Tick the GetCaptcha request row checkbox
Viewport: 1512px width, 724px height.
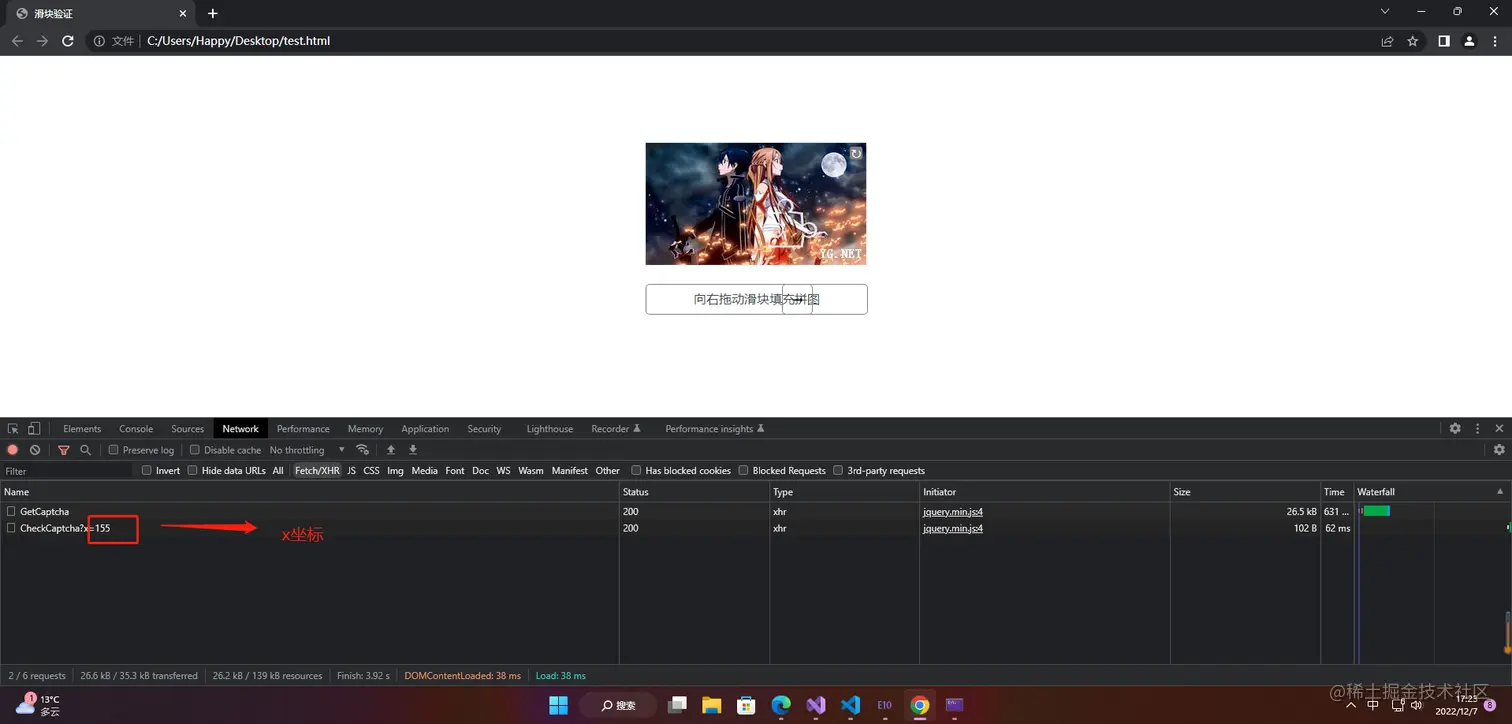[x=11, y=511]
